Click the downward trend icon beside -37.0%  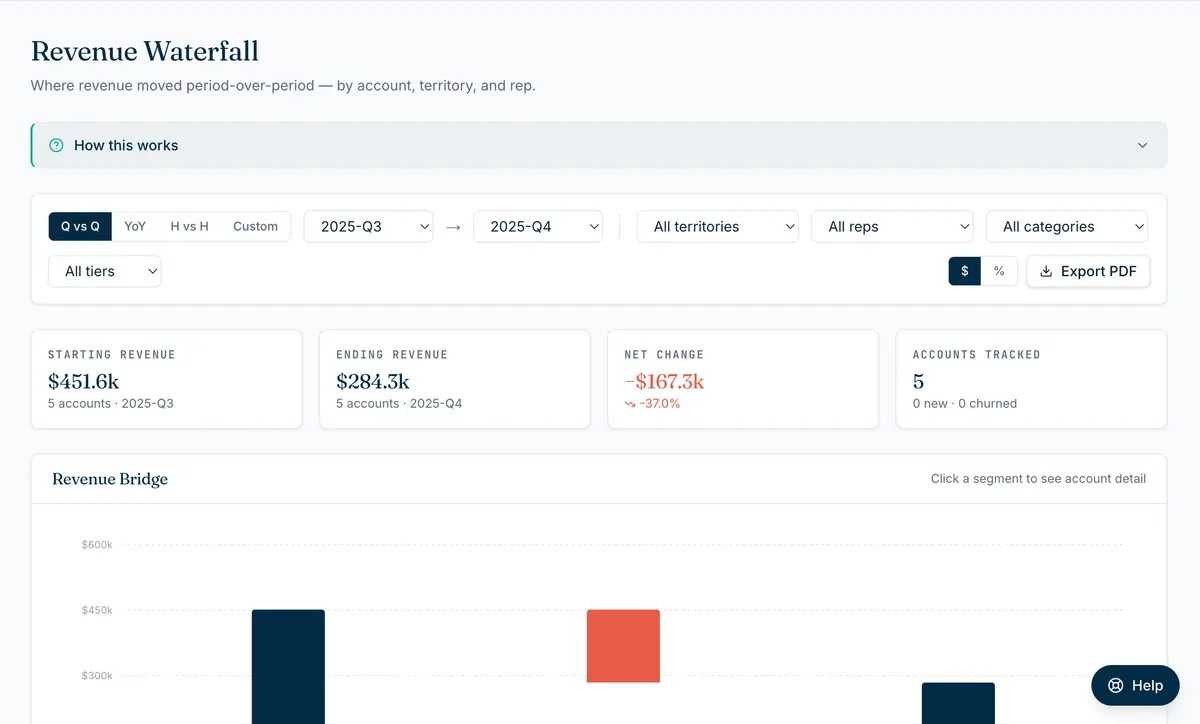(630, 404)
